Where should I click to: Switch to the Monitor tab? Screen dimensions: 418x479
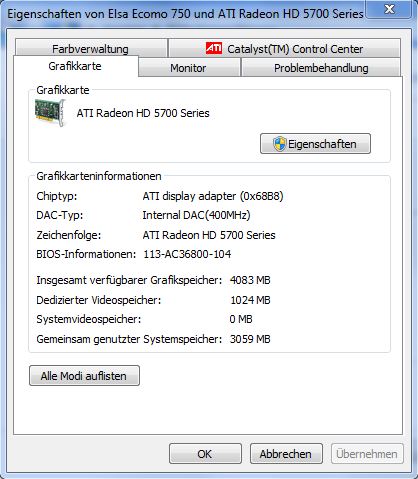[189, 68]
